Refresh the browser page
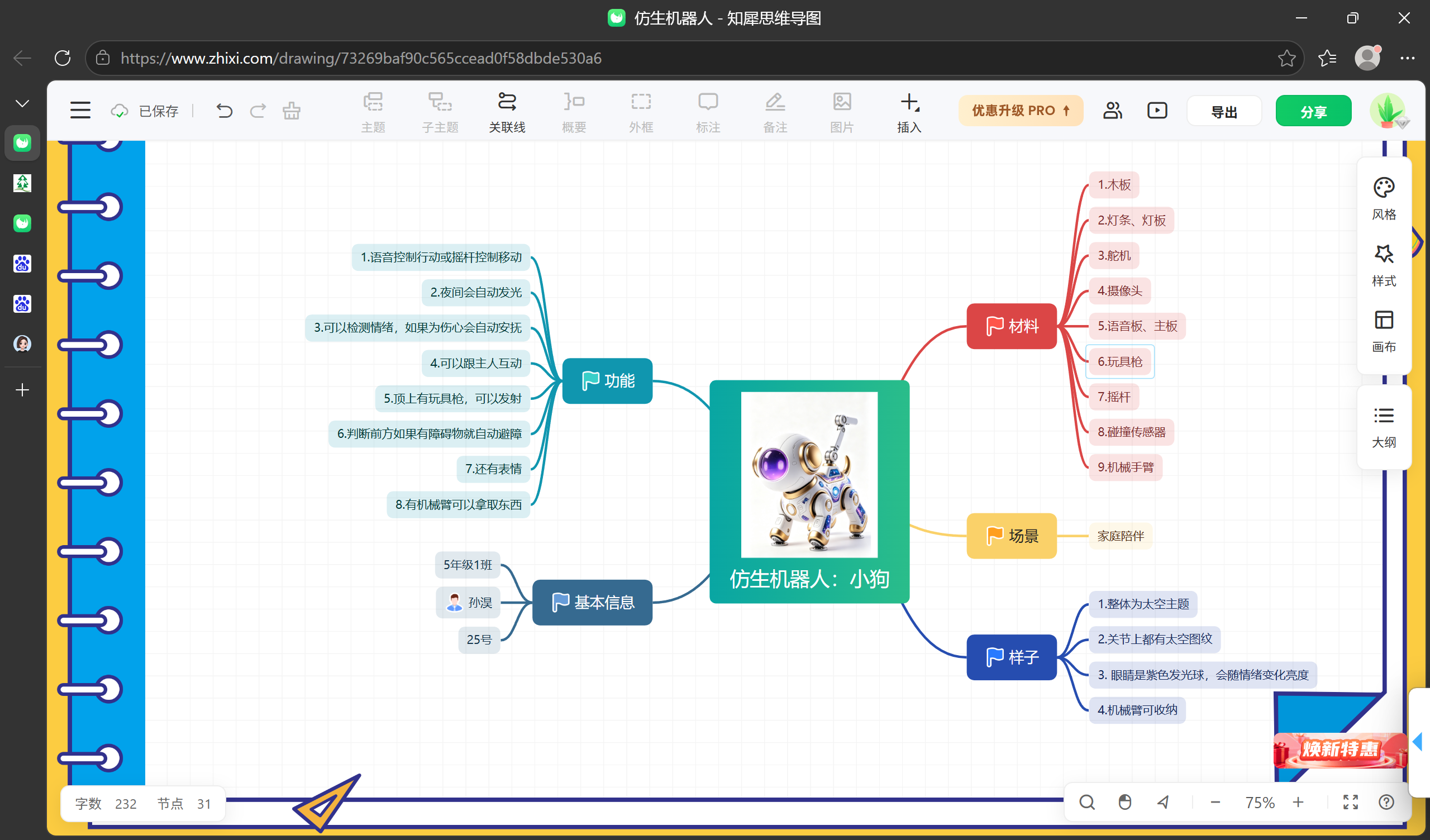 pos(63,58)
